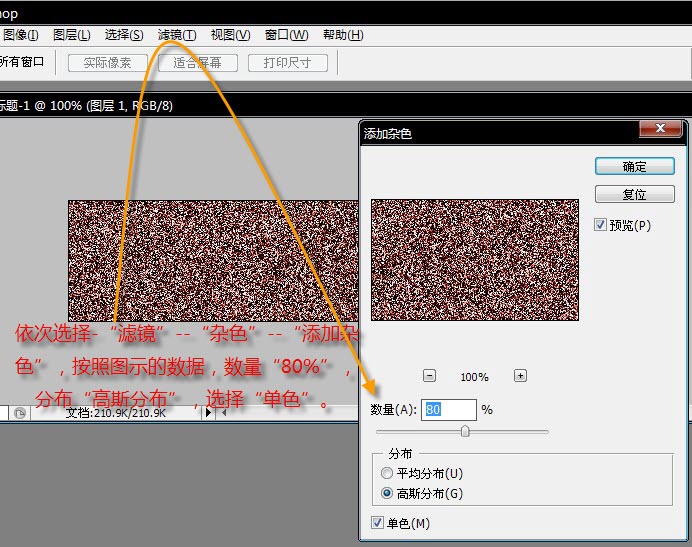Click the 100% preview zoom text
The width and height of the screenshot is (692, 547).
[x=474, y=377]
